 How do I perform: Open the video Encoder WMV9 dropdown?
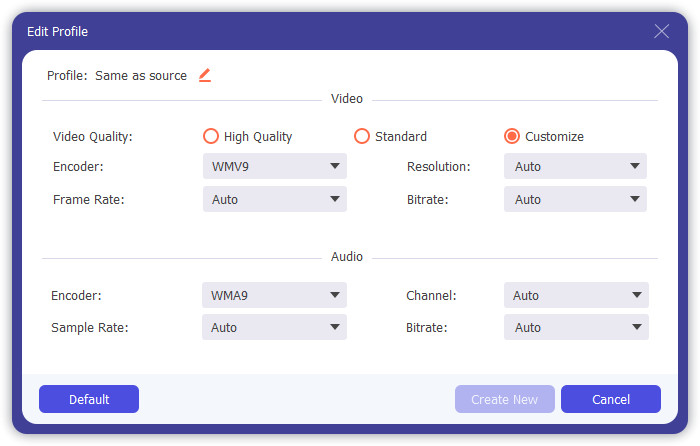click(x=274, y=166)
